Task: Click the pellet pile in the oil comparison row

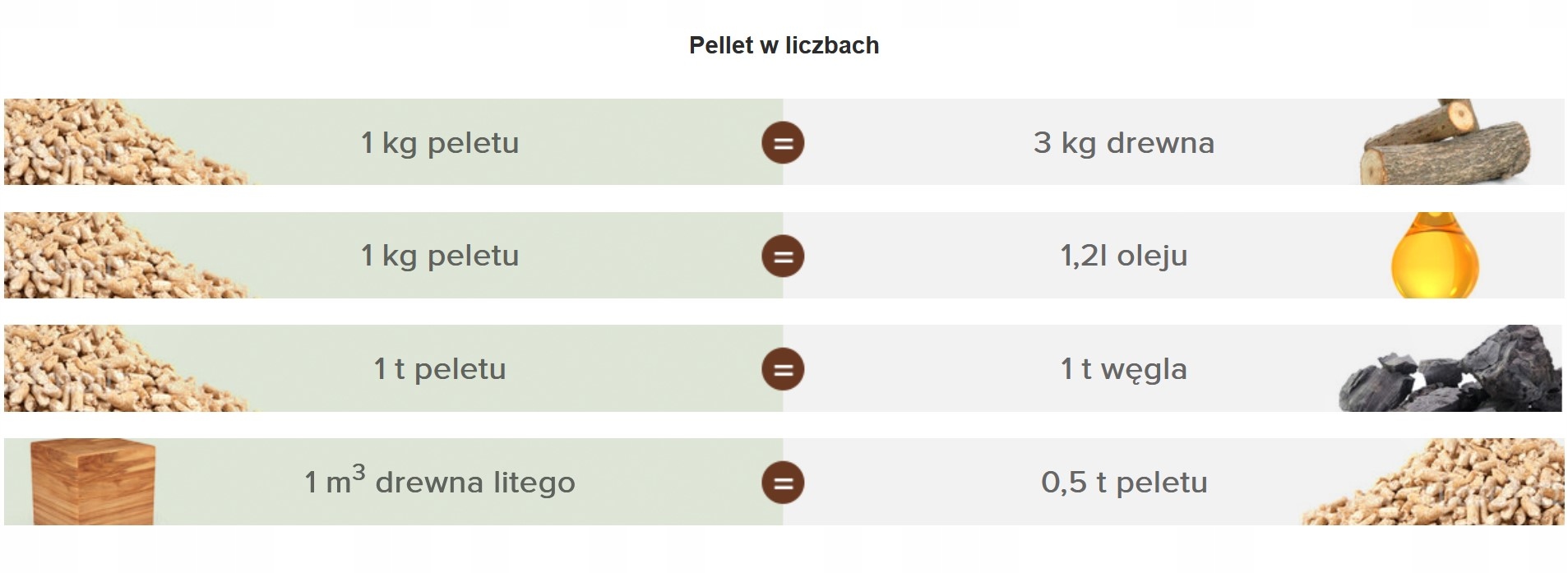Action: point(127,255)
